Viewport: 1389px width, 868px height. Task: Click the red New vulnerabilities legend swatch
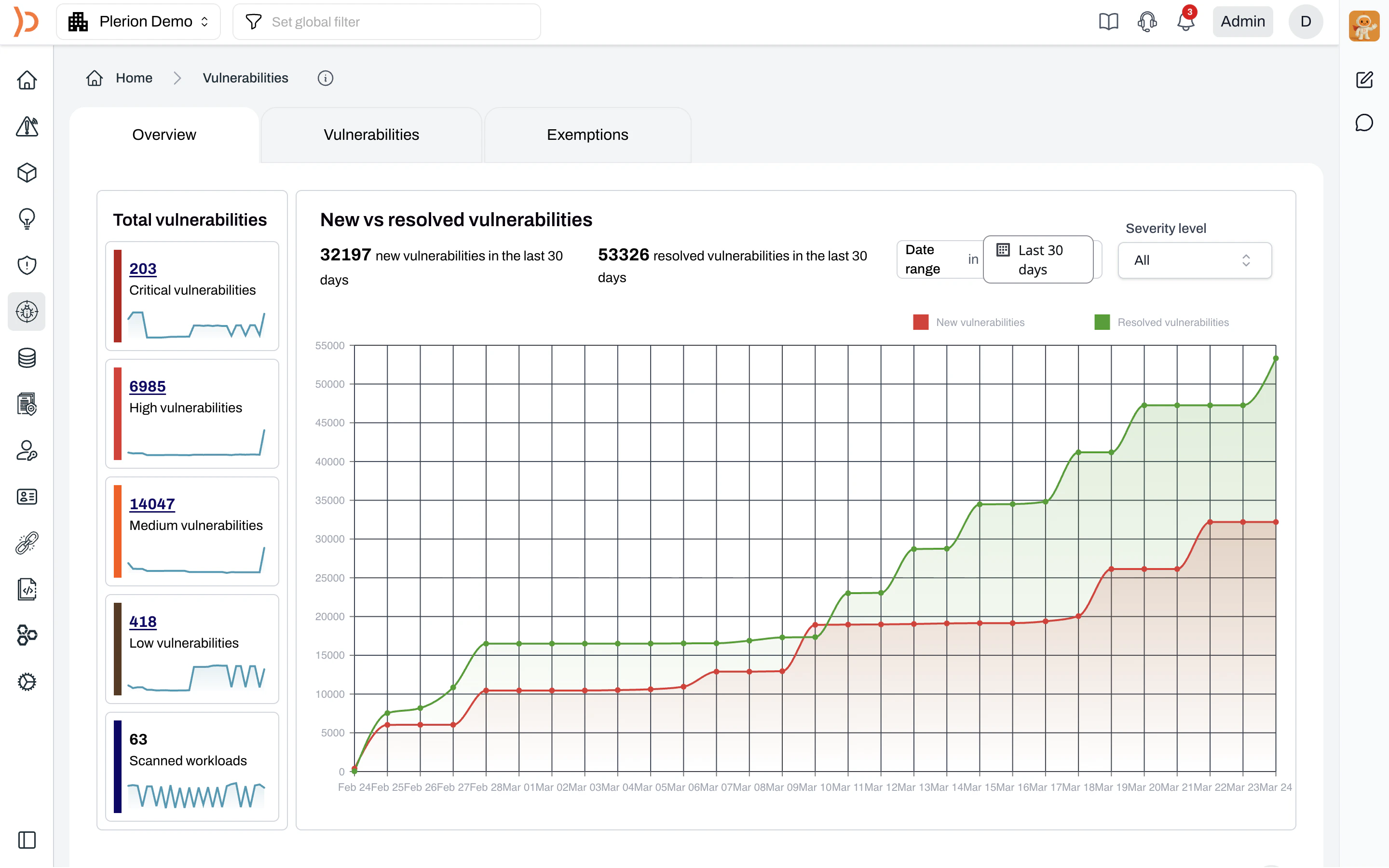920,322
